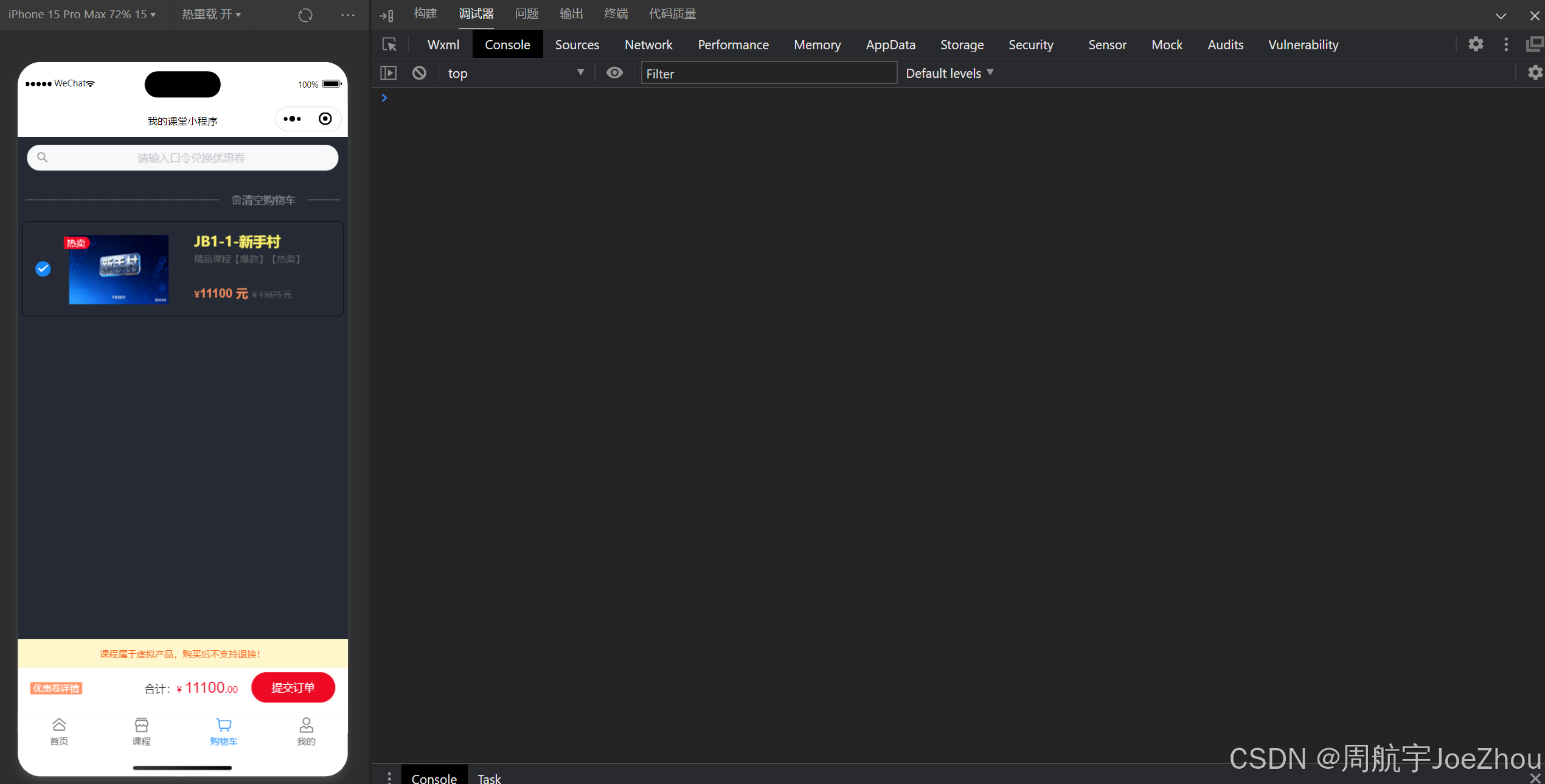This screenshot has height=784, width=1545.
Task: Toggle the live expression eye icon
Action: coord(614,73)
